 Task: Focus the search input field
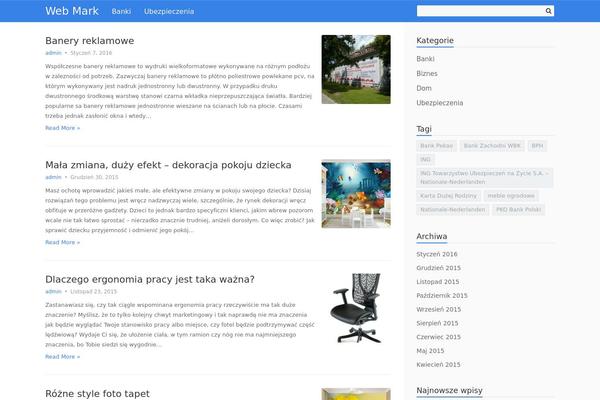pyautogui.click(x=485, y=11)
